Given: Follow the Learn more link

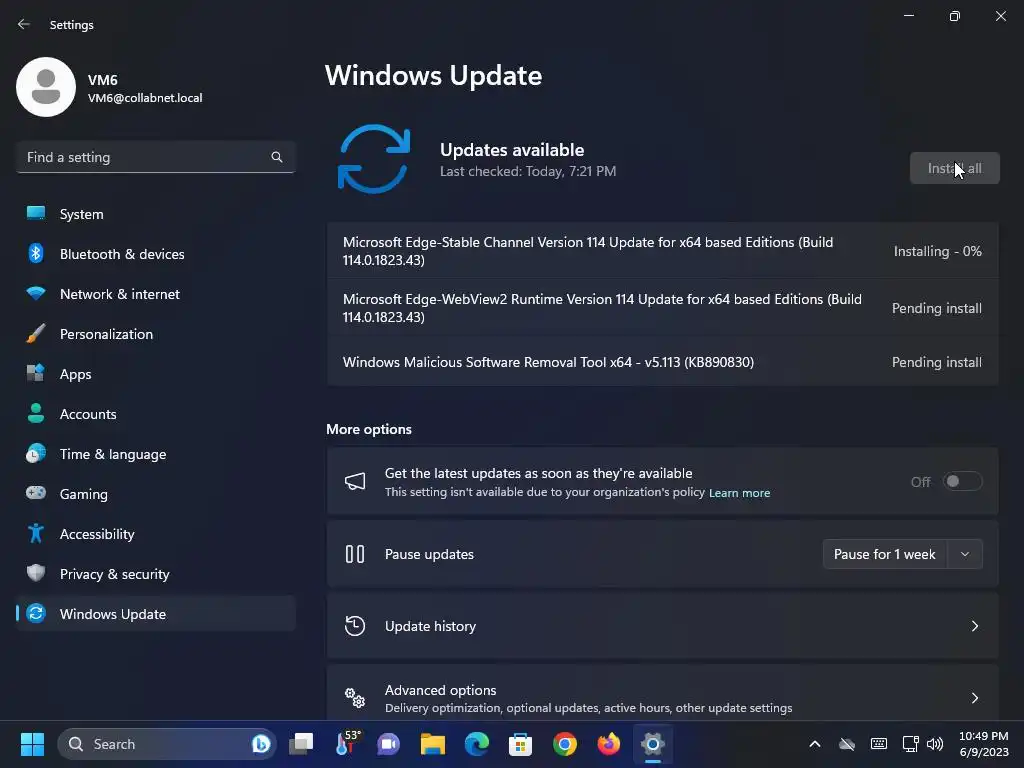Looking at the screenshot, I should click(x=739, y=493).
